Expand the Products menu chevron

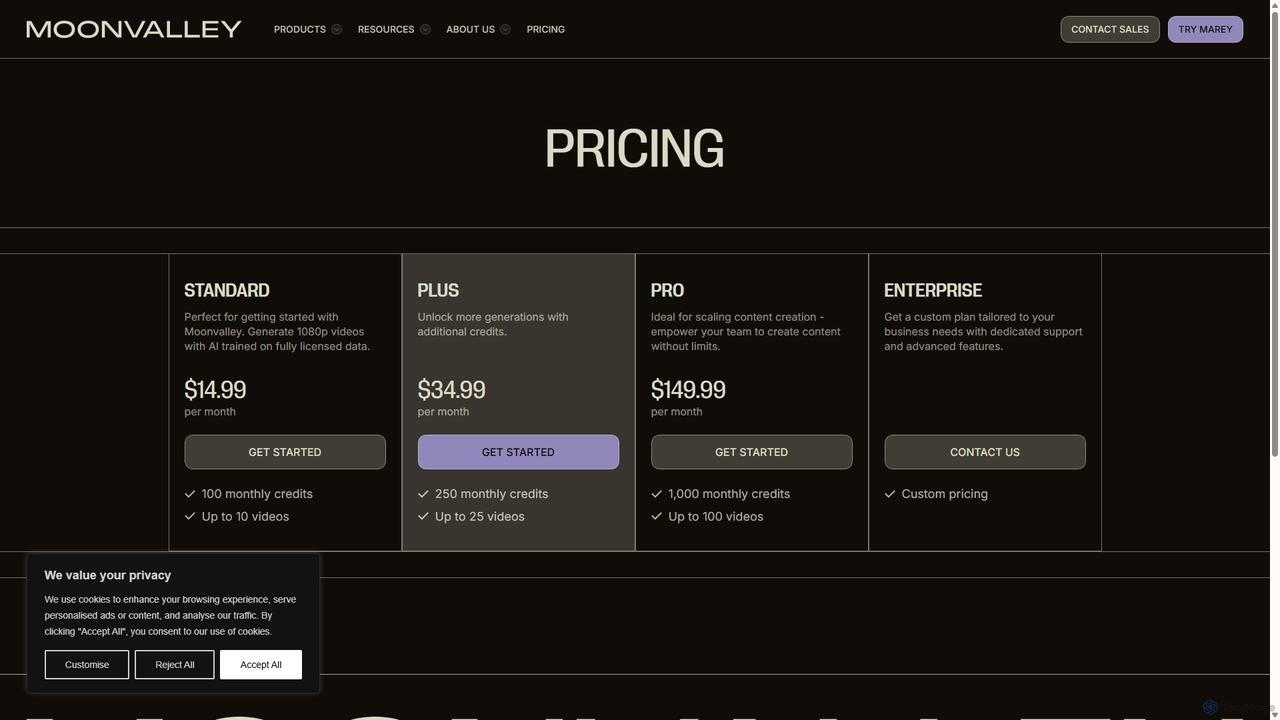(336, 29)
